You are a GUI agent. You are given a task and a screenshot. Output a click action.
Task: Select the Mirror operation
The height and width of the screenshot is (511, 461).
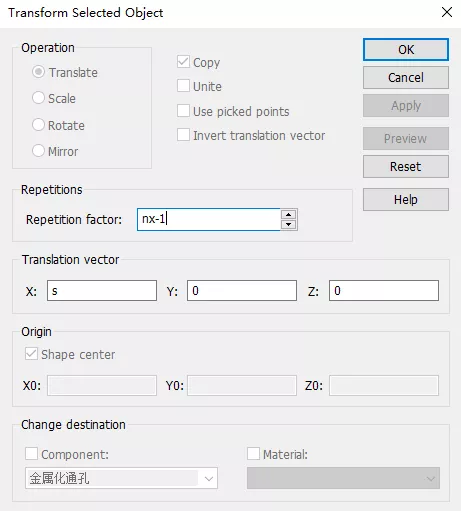(38, 151)
